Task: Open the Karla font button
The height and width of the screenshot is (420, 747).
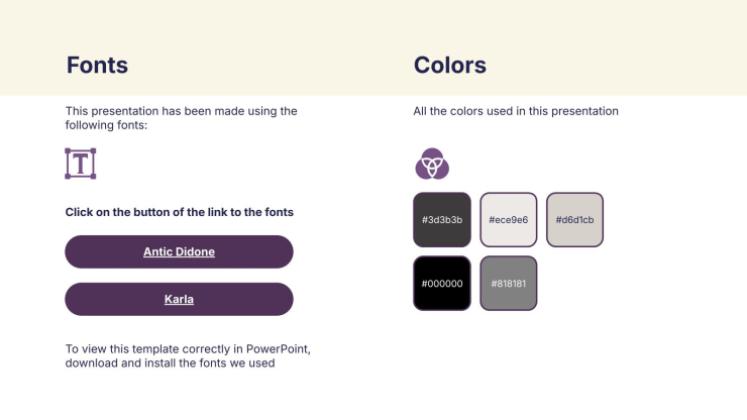Action: pyautogui.click(x=179, y=299)
